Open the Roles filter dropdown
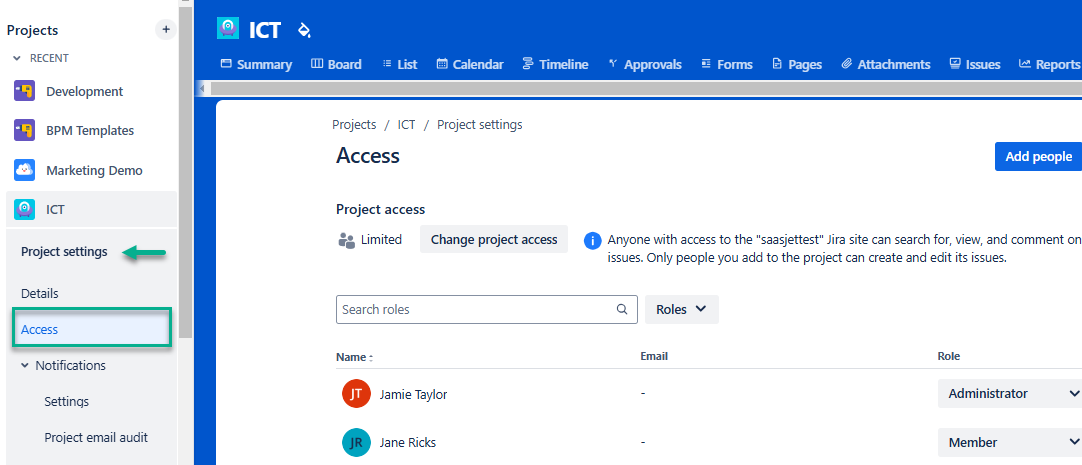 tap(681, 309)
